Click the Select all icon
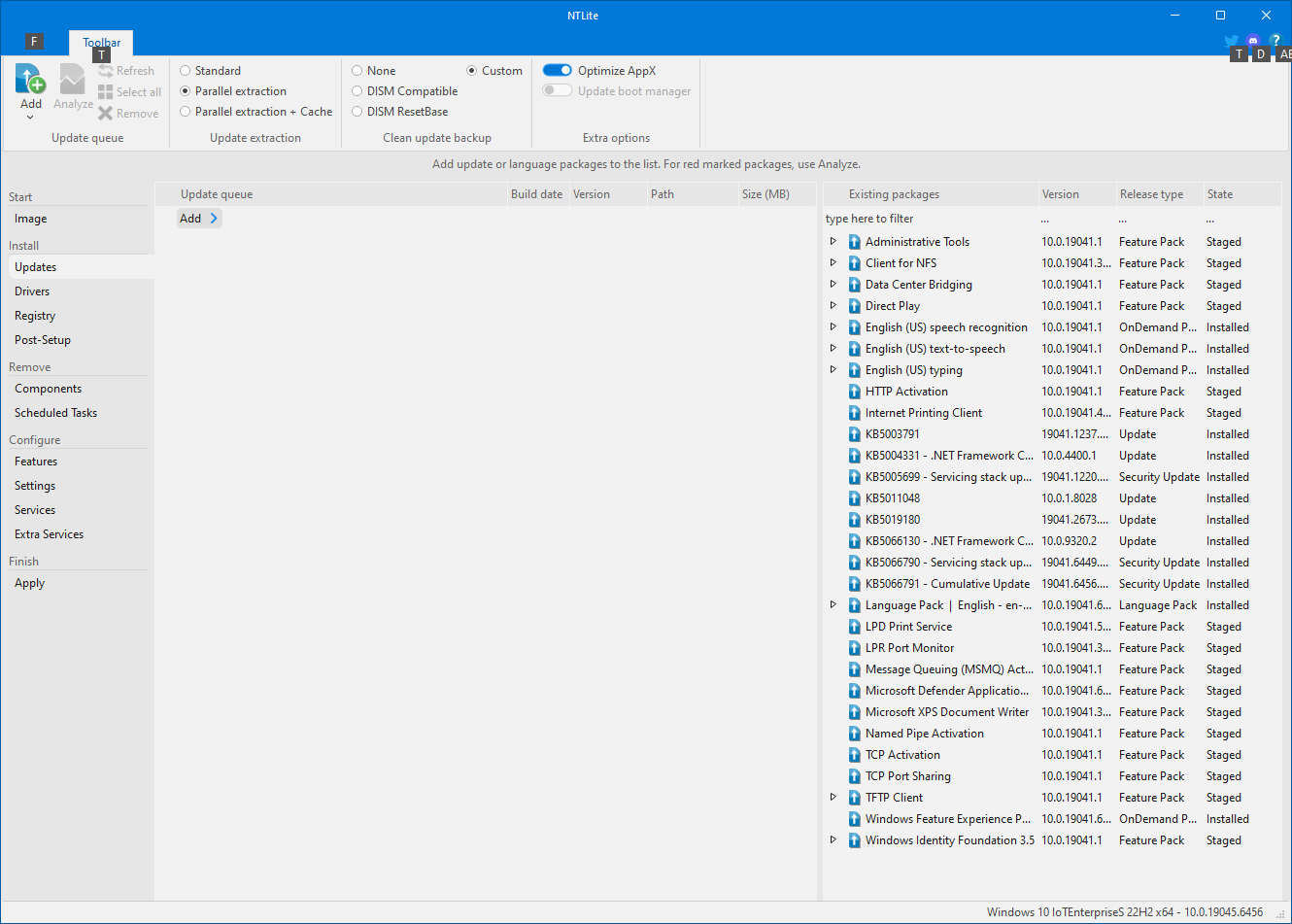The image size is (1292, 924). click(x=105, y=91)
